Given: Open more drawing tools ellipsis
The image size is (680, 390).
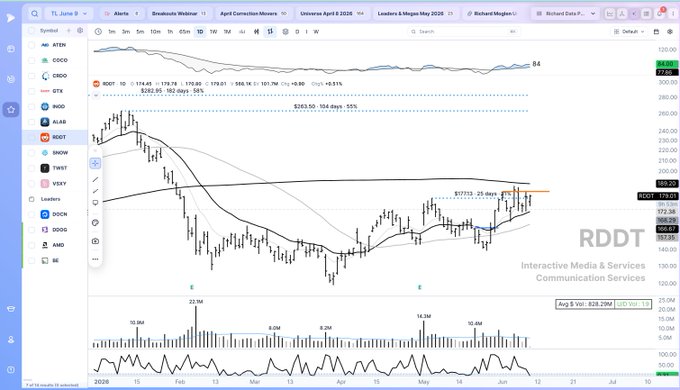Looking at the screenshot, I should tap(95, 259).
